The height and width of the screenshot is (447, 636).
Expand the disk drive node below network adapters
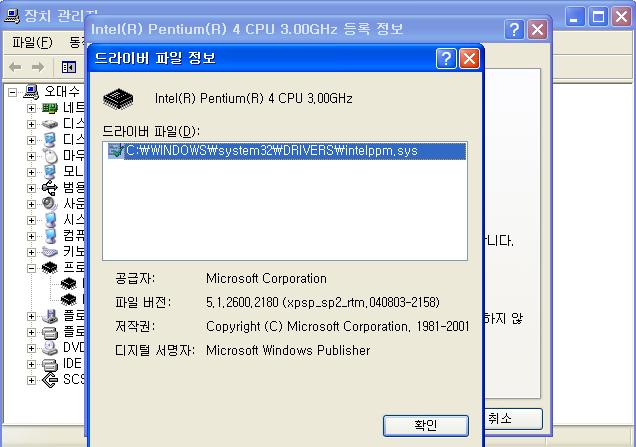tap(31, 124)
